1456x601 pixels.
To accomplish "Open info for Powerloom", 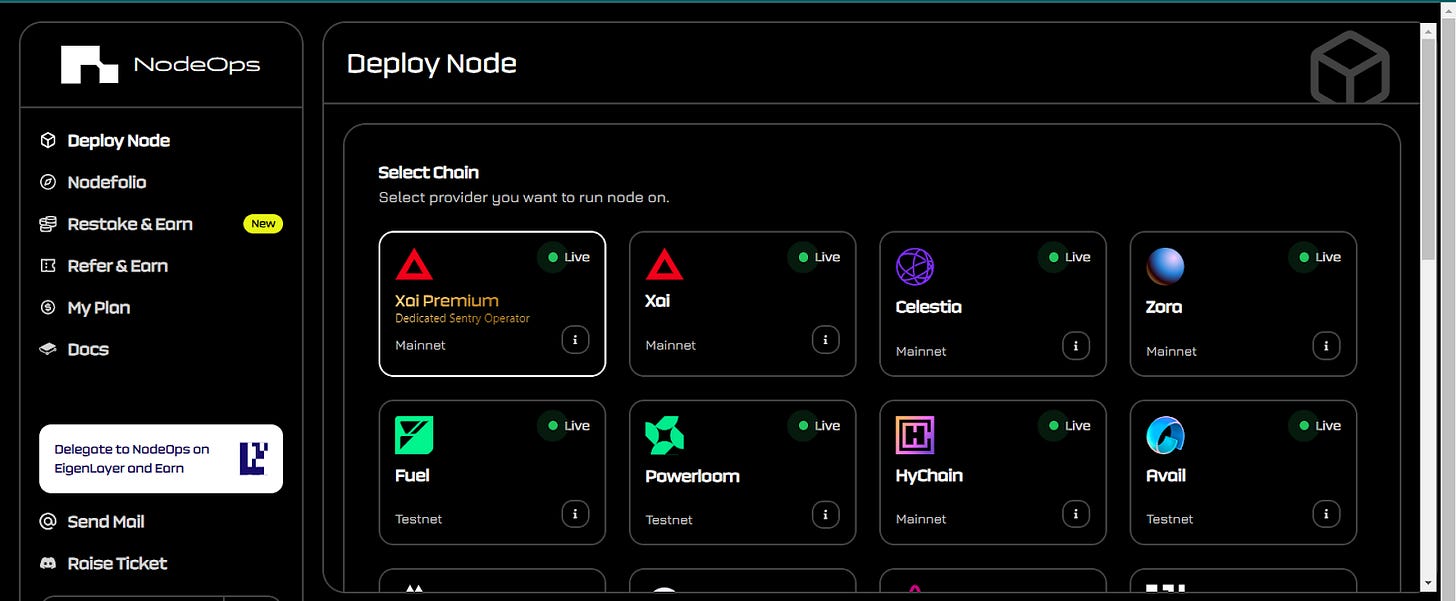I will point(825,514).
